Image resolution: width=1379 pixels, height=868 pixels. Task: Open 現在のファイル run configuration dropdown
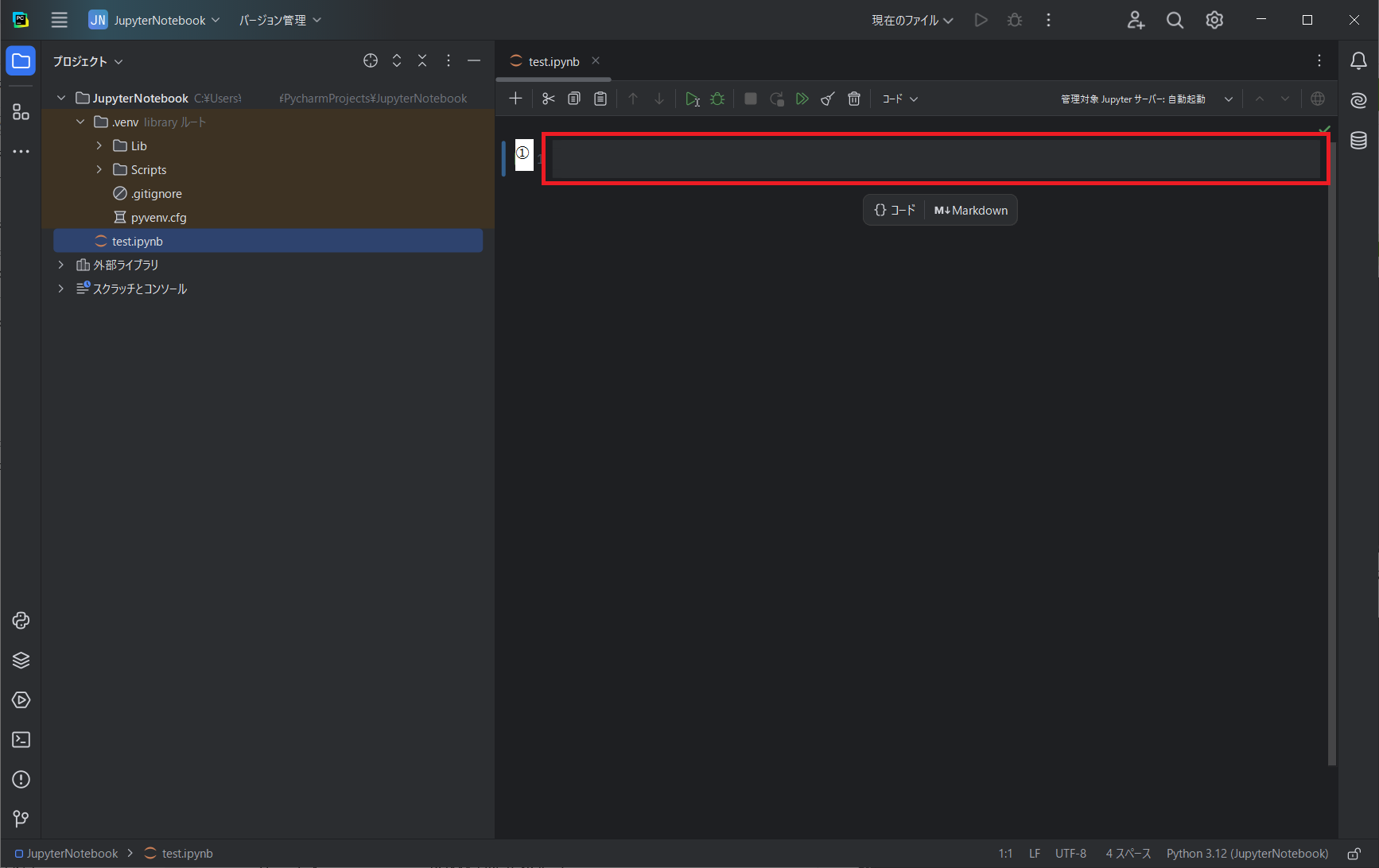(912, 20)
